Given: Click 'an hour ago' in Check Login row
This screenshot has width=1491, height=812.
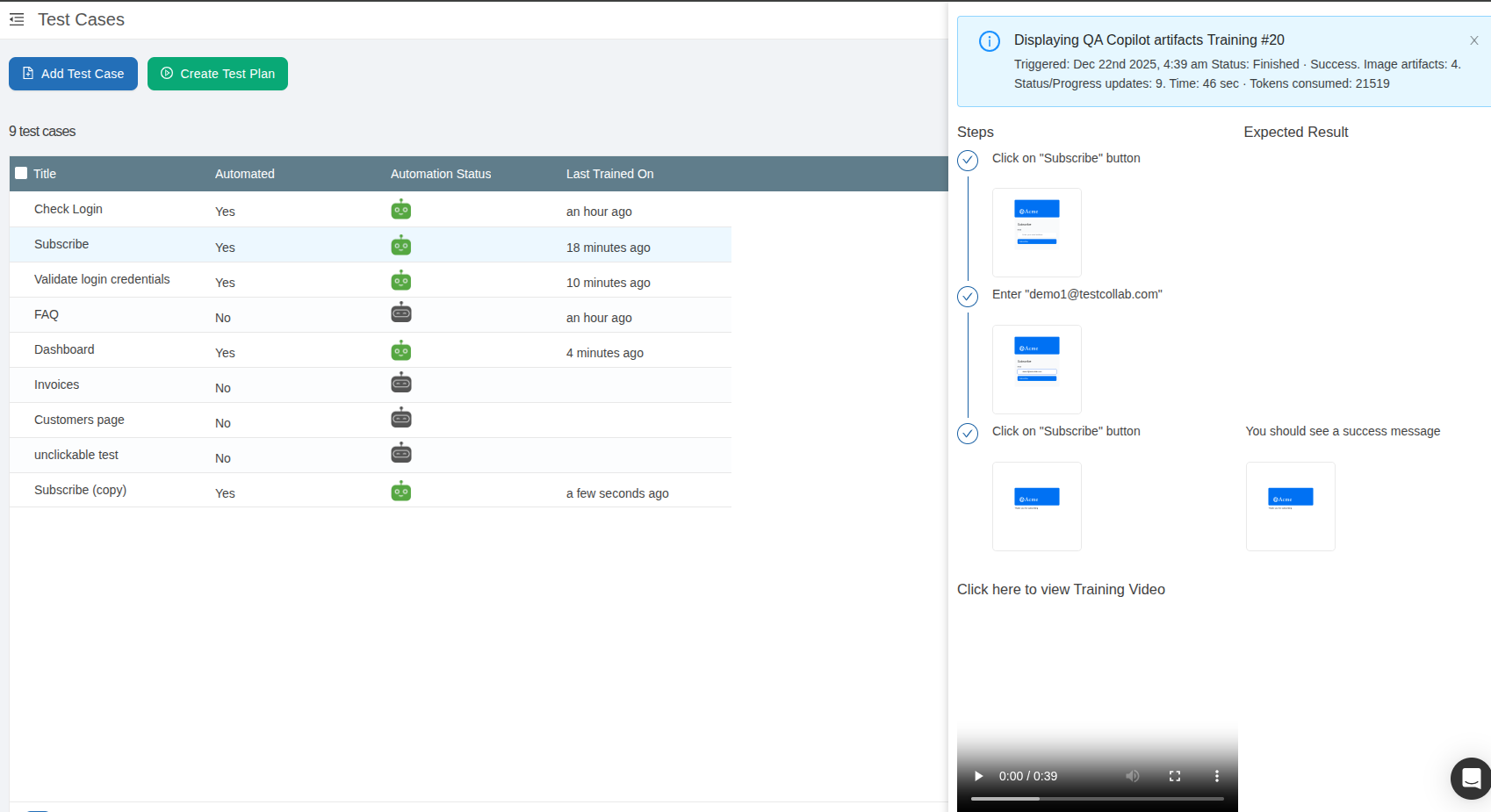Looking at the screenshot, I should 599,212.
